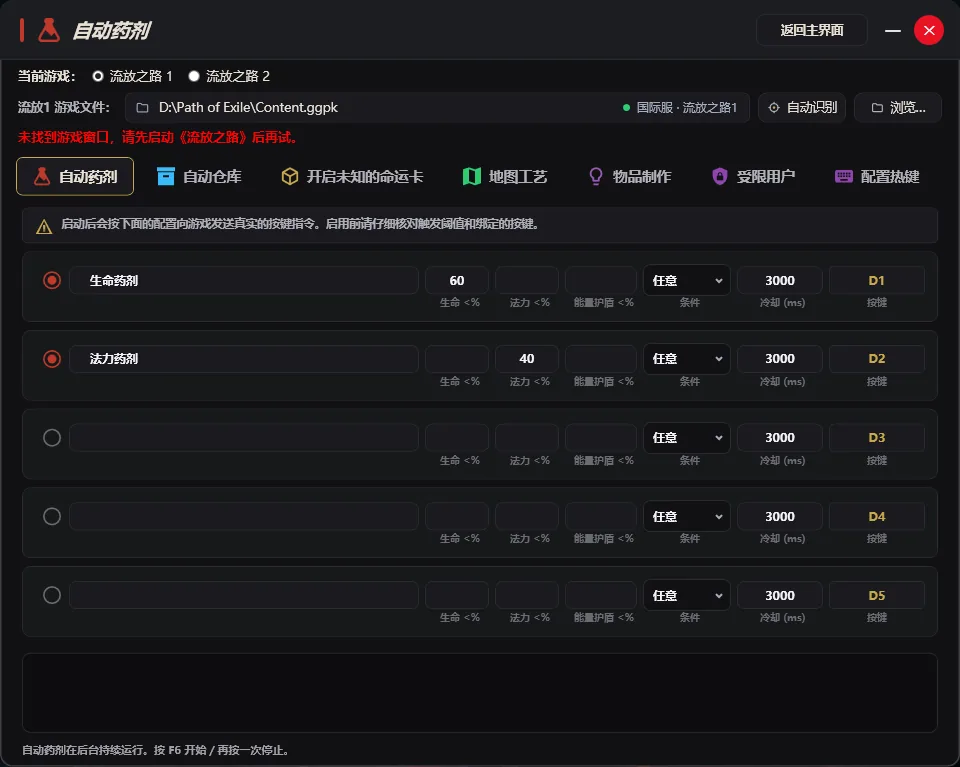The image size is (960, 767).
Task: Disable the 法力药剂 flask row toggle
Action: point(52,359)
